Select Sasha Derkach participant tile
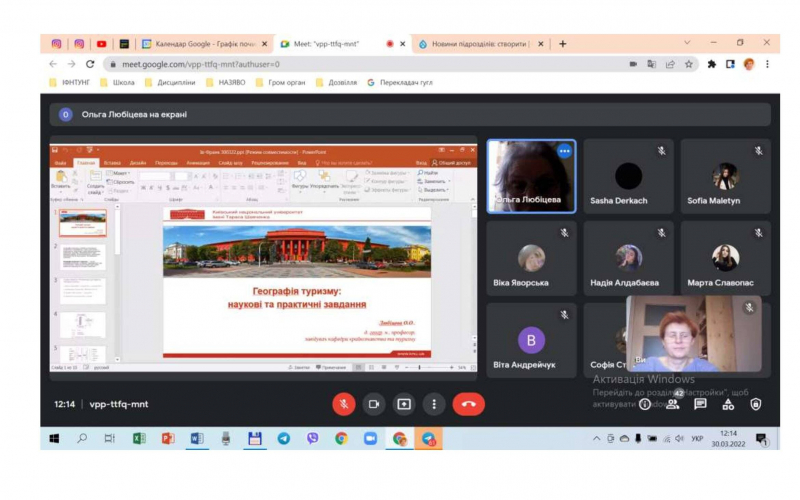 629,177
